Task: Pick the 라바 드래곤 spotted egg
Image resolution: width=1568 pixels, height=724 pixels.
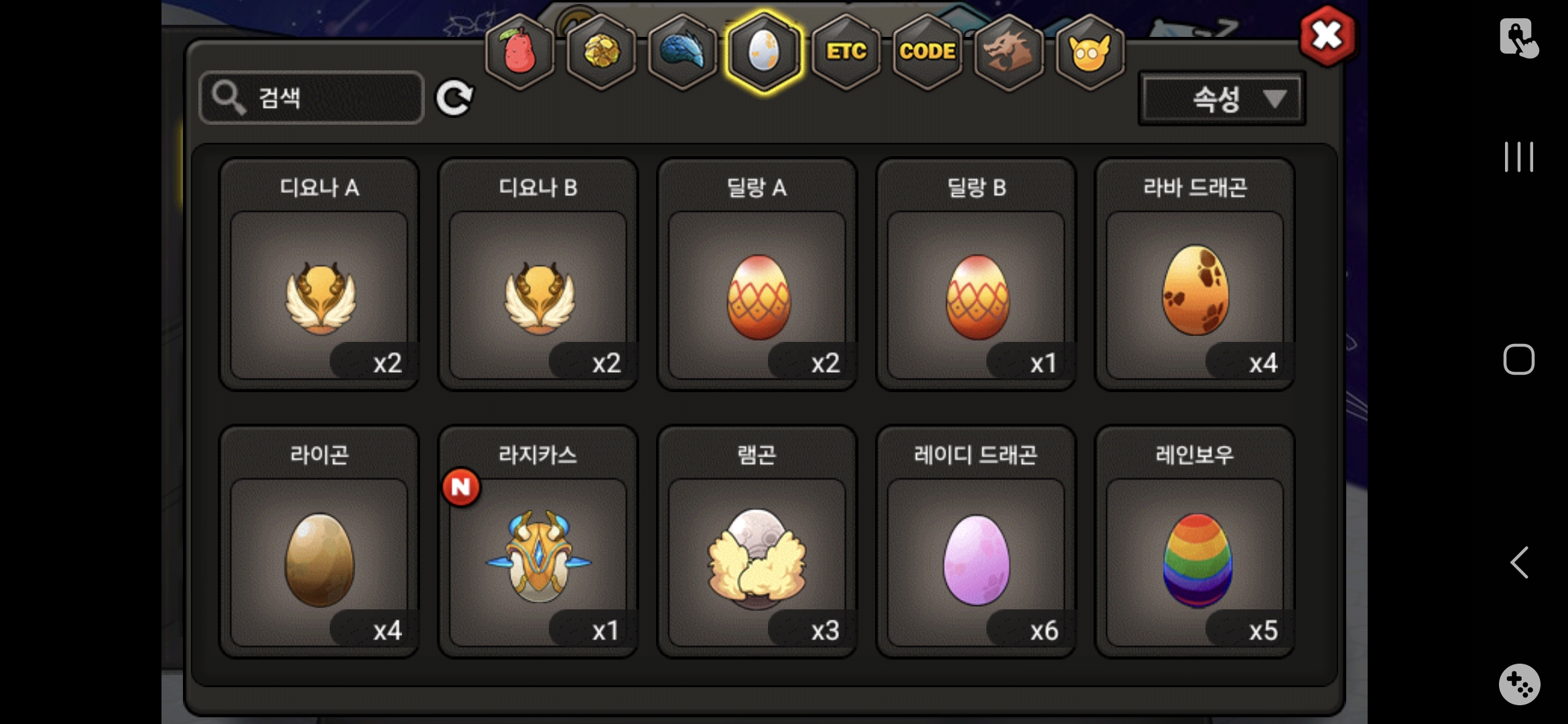Action: [1195, 274]
